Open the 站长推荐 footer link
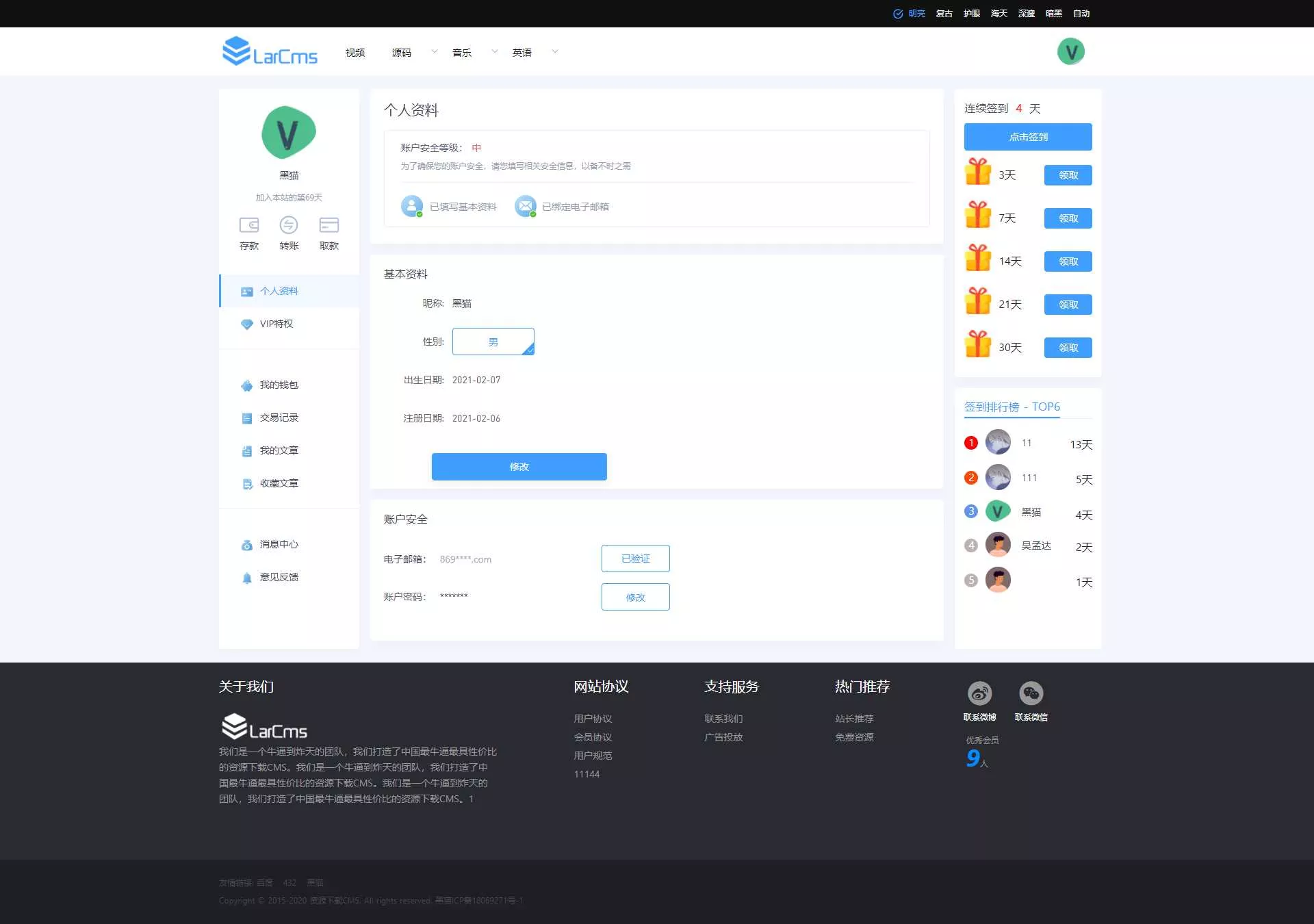Viewport: 1314px width, 924px height. pyautogui.click(x=854, y=719)
